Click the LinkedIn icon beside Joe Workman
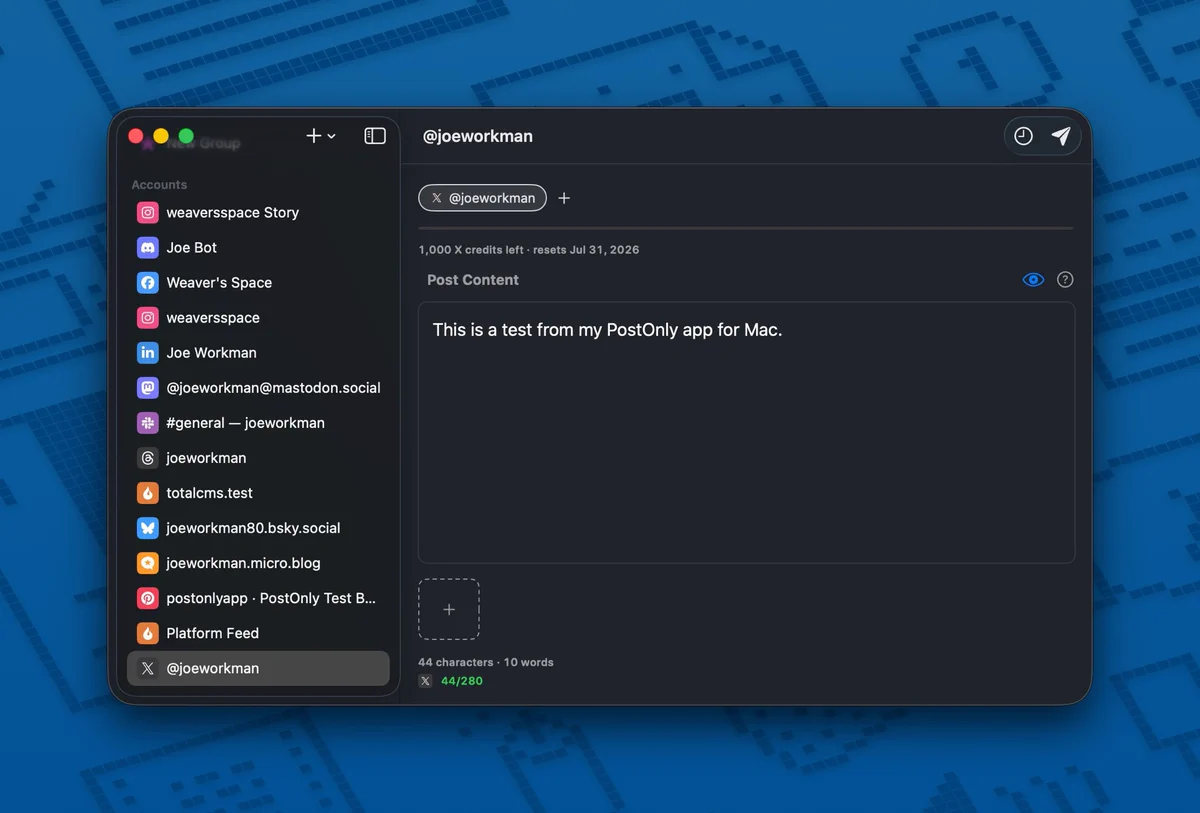 (x=148, y=353)
